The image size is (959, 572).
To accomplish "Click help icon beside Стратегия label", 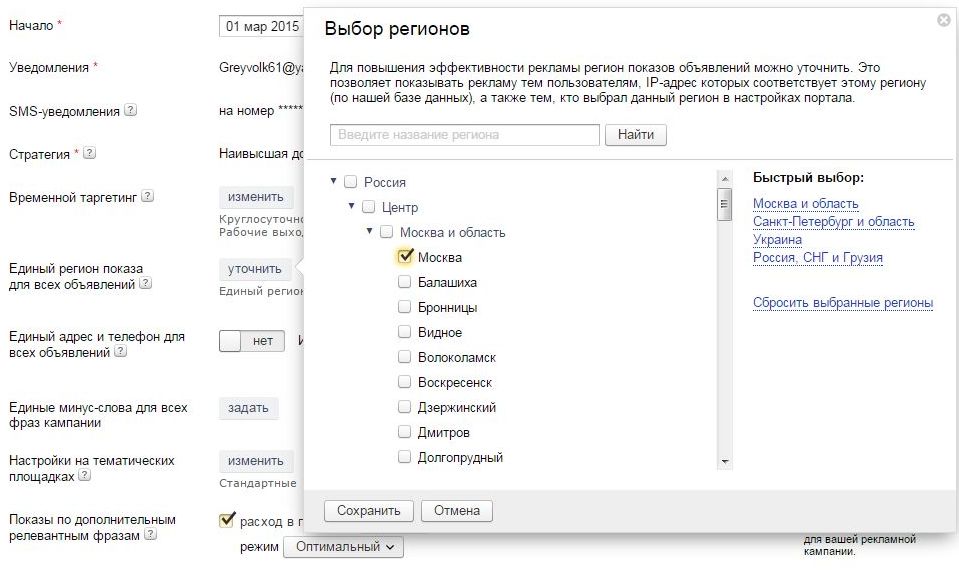I will click(89, 153).
